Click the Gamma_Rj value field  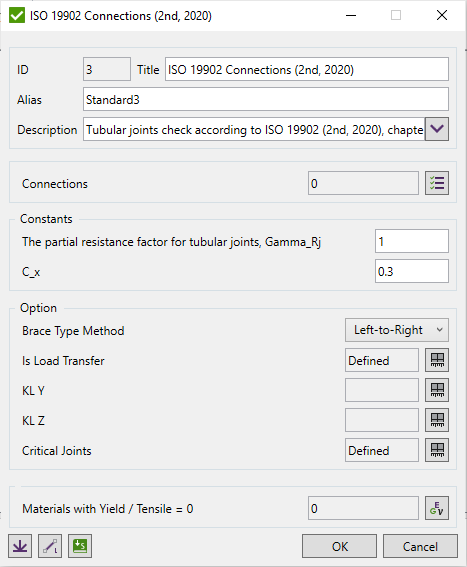point(412,241)
